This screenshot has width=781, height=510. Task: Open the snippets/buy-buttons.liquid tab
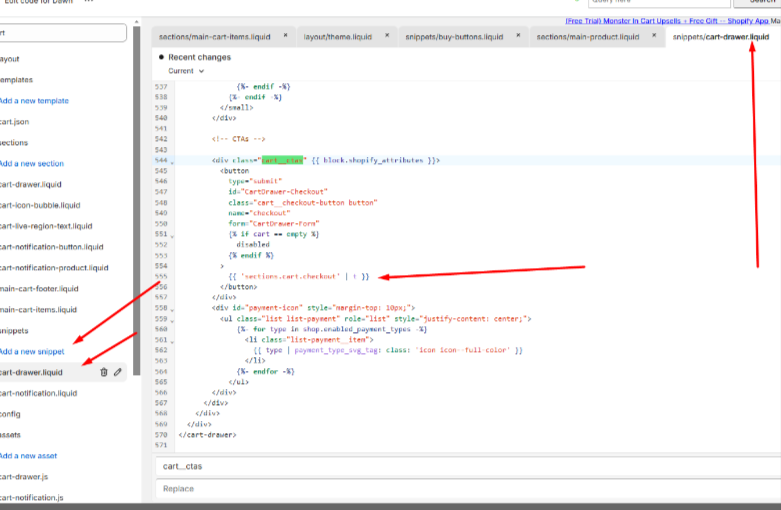(x=454, y=37)
